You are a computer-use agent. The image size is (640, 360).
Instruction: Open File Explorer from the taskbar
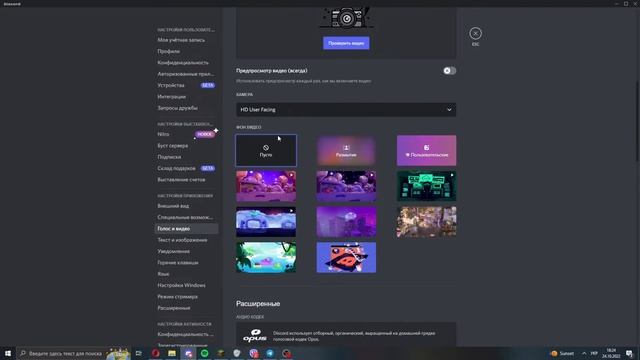click(x=172, y=353)
